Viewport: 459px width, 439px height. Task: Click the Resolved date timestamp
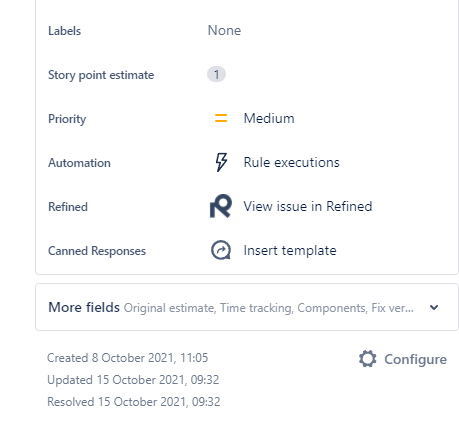[134, 402]
